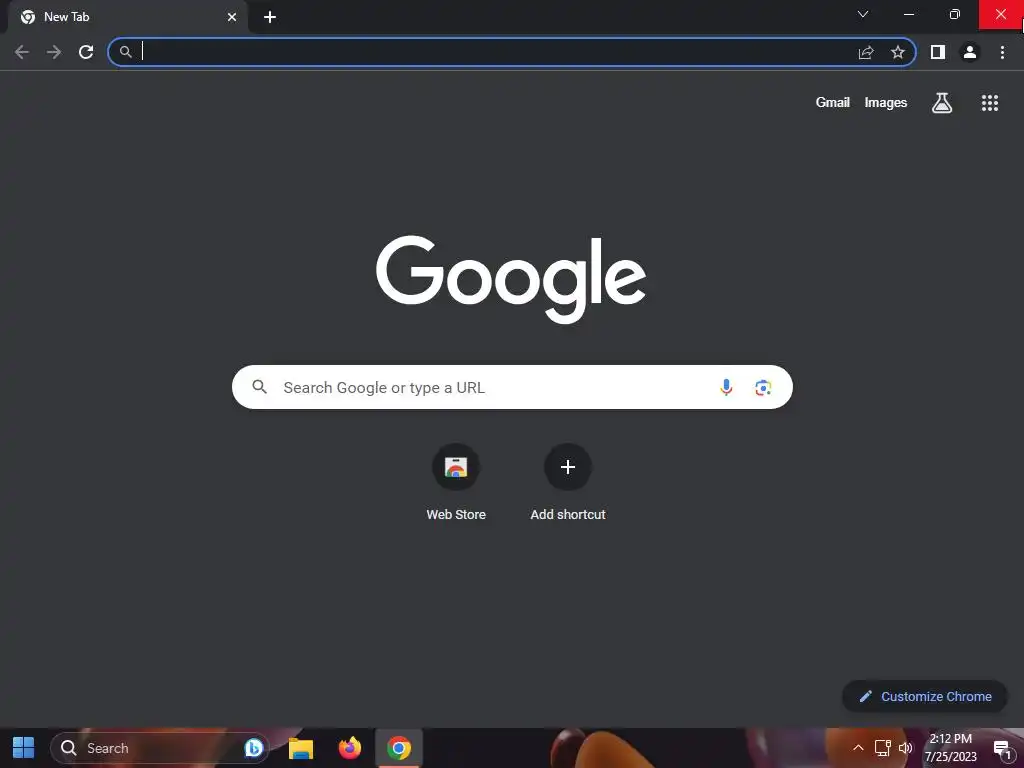Image resolution: width=1024 pixels, height=768 pixels.
Task: Restore down the Chrome window
Action: (955, 14)
